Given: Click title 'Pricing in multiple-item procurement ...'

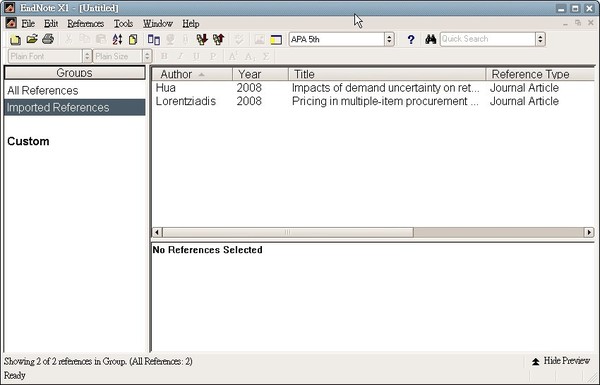Looking at the screenshot, I should [x=385, y=101].
